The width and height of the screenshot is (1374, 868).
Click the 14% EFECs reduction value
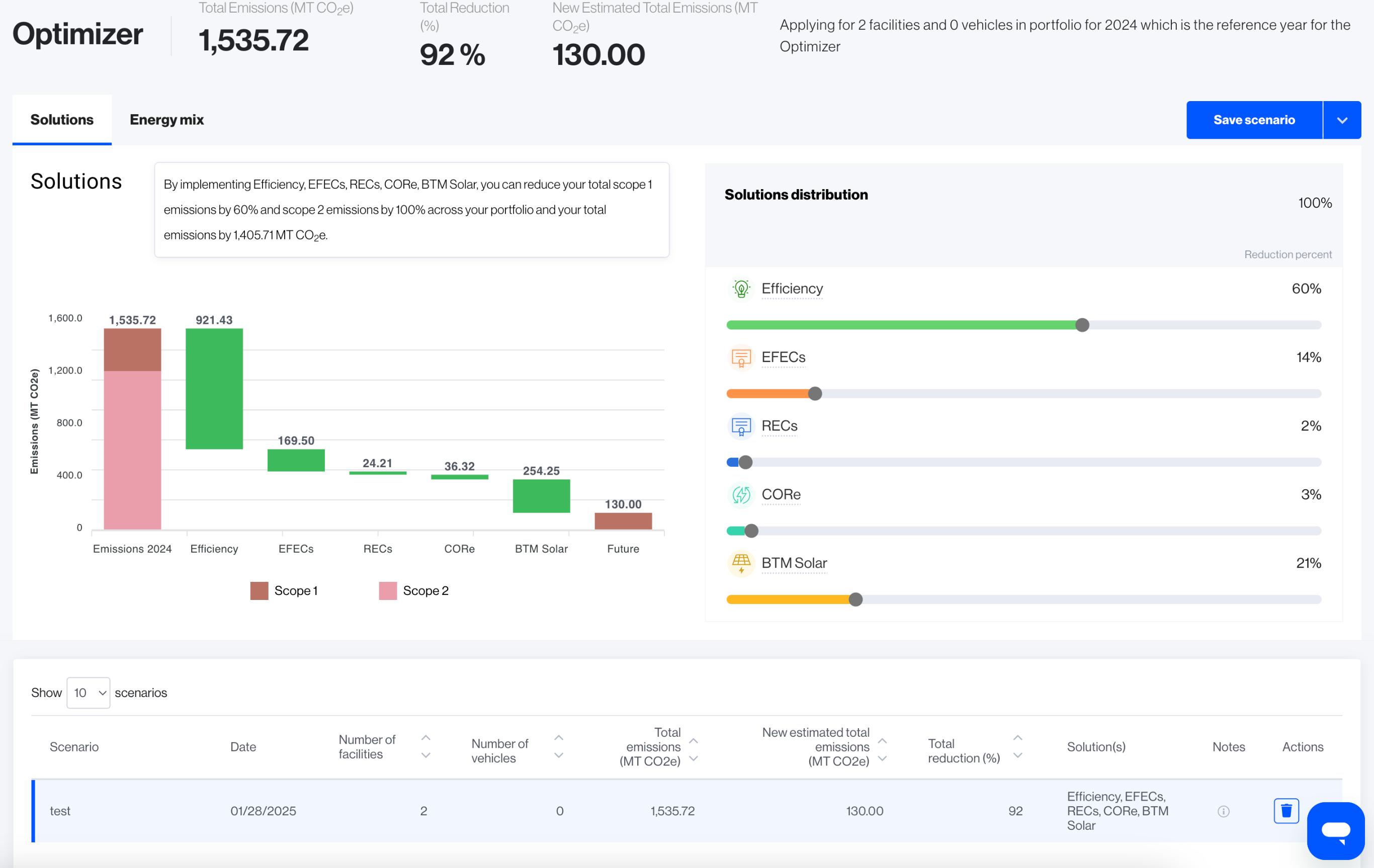click(1309, 357)
